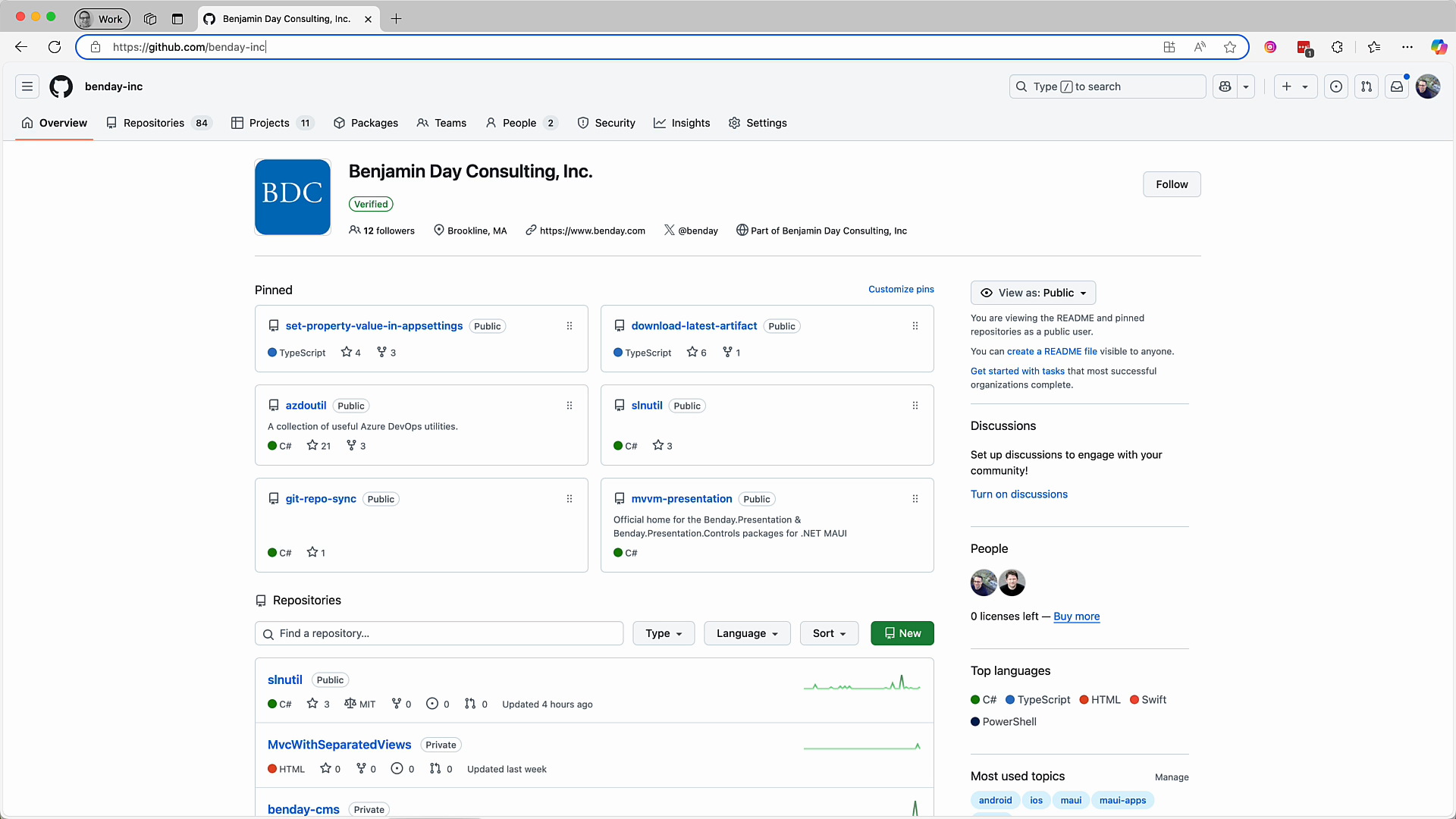Click Manage most used topics
This screenshot has width=1456, height=819.
coord(1172,777)
